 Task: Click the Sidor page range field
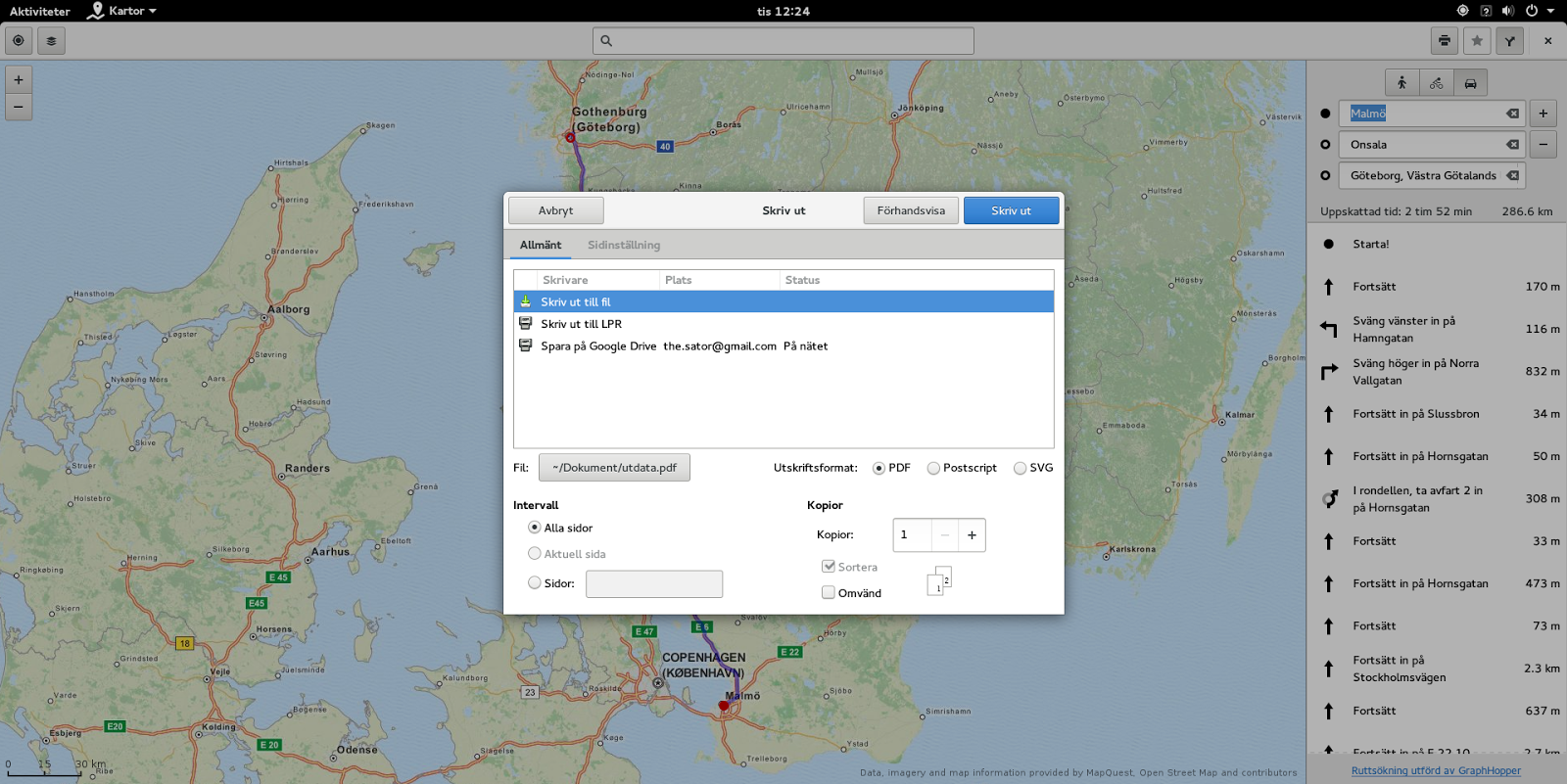coord(654,584)
